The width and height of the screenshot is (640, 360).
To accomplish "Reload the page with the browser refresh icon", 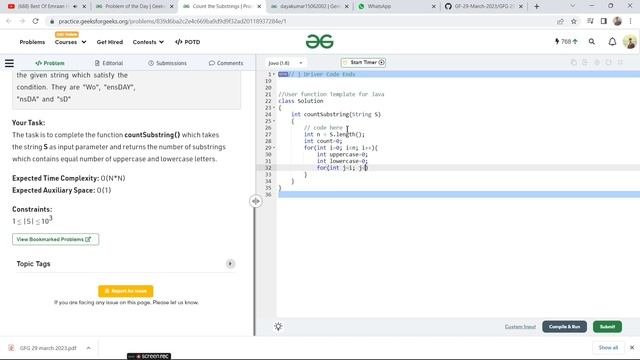I will (x=36, y=21).
